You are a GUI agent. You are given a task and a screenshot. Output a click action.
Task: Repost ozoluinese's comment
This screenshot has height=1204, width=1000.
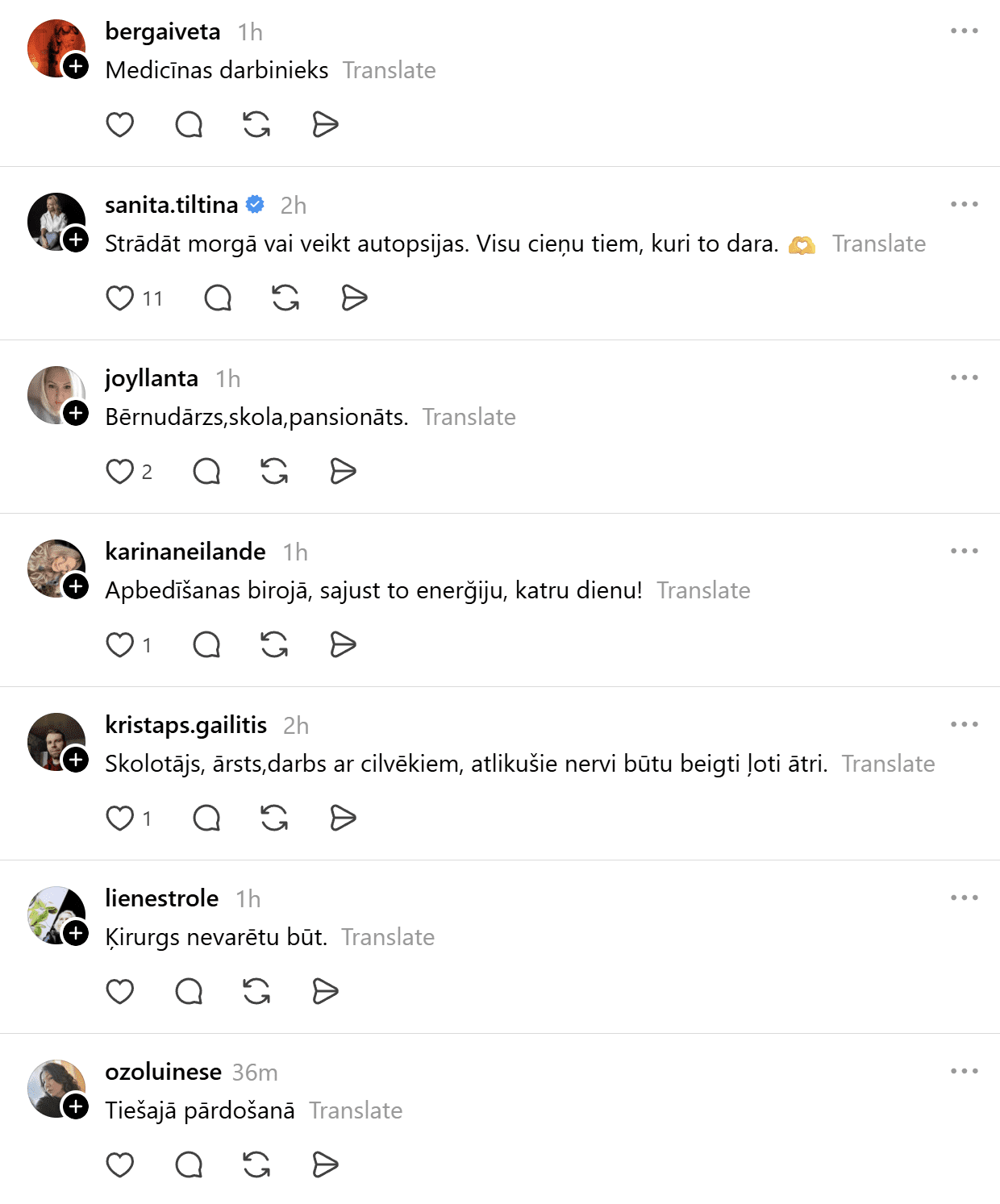point(256,1165)
